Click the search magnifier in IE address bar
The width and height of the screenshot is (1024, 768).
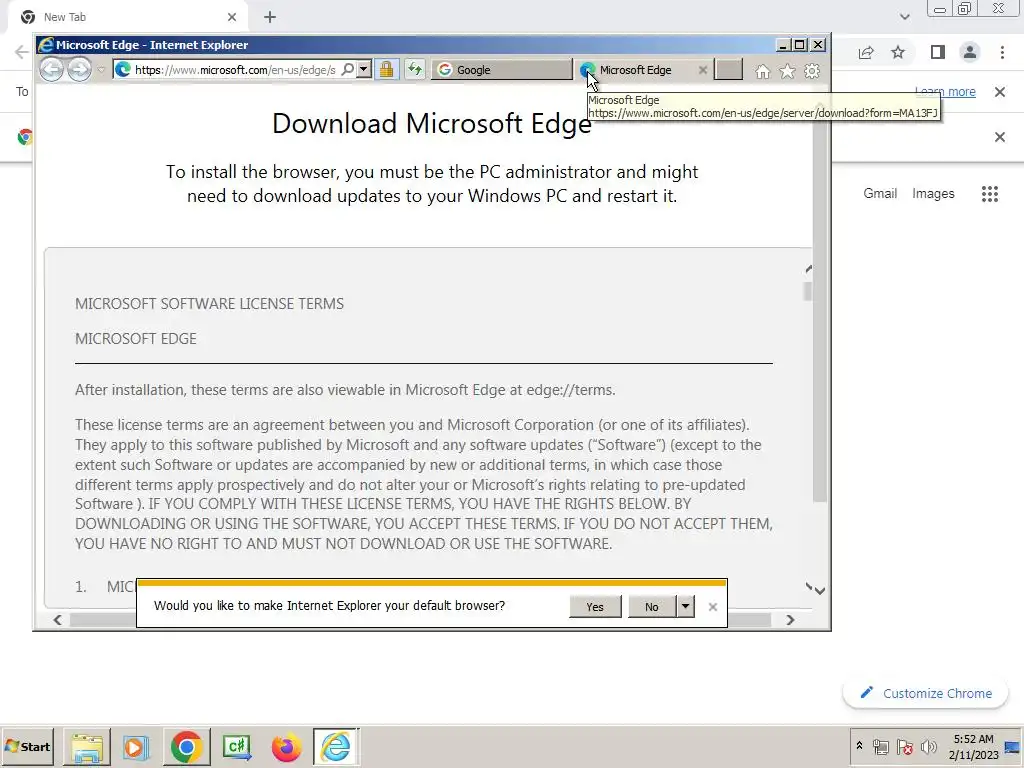coord(348,69)
